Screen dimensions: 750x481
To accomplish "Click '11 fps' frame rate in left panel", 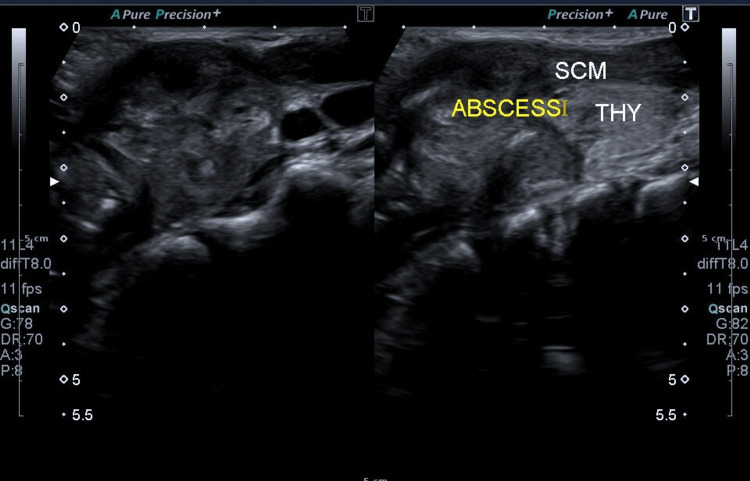I will 21,289.
